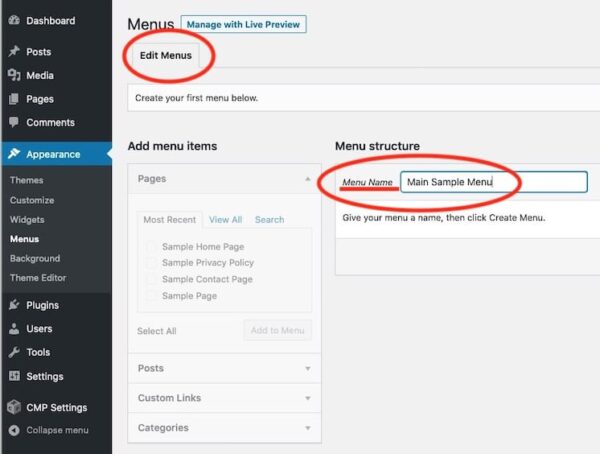
Task: Switch to the Most Recent tab
Action: point(170,220)
